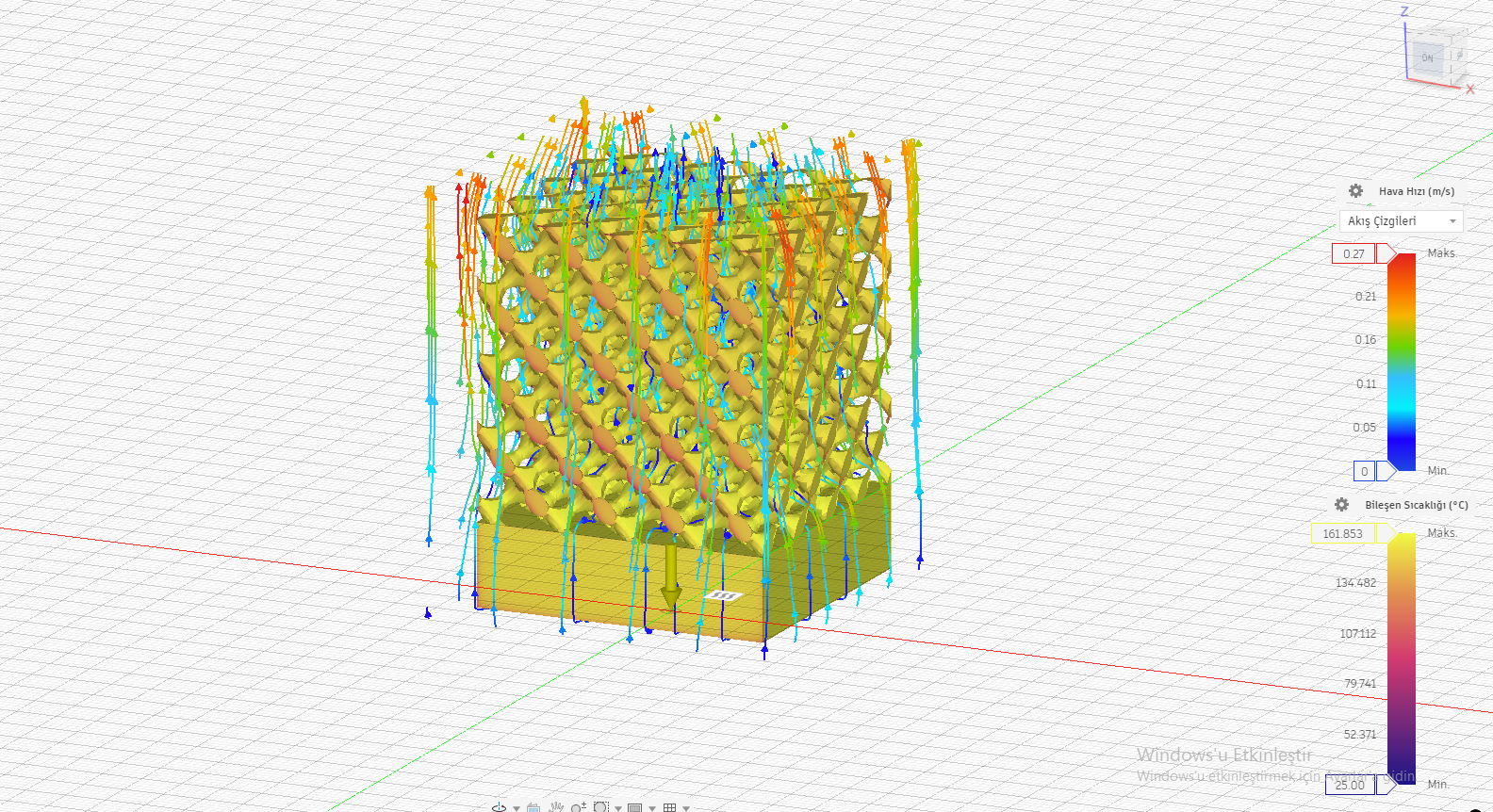
Task: Open Bileşen Sıcaklığı legend settings gear
Action: pyautogui.click(x=1341, y=504)
